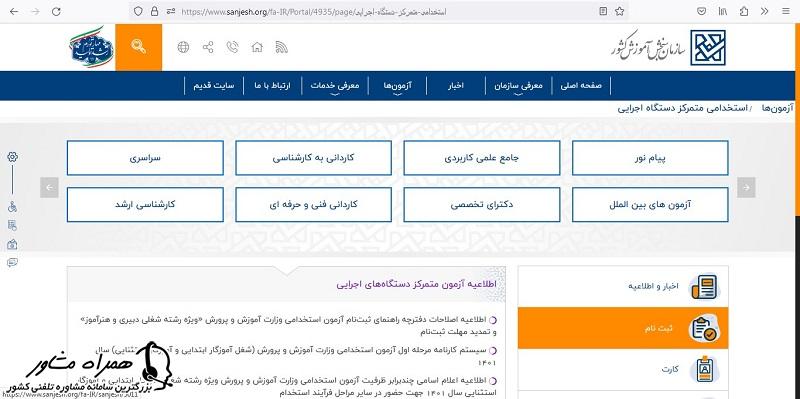Click کاردانی فنی و حرفه ای button
800x399 pixels.
point(313,205)
